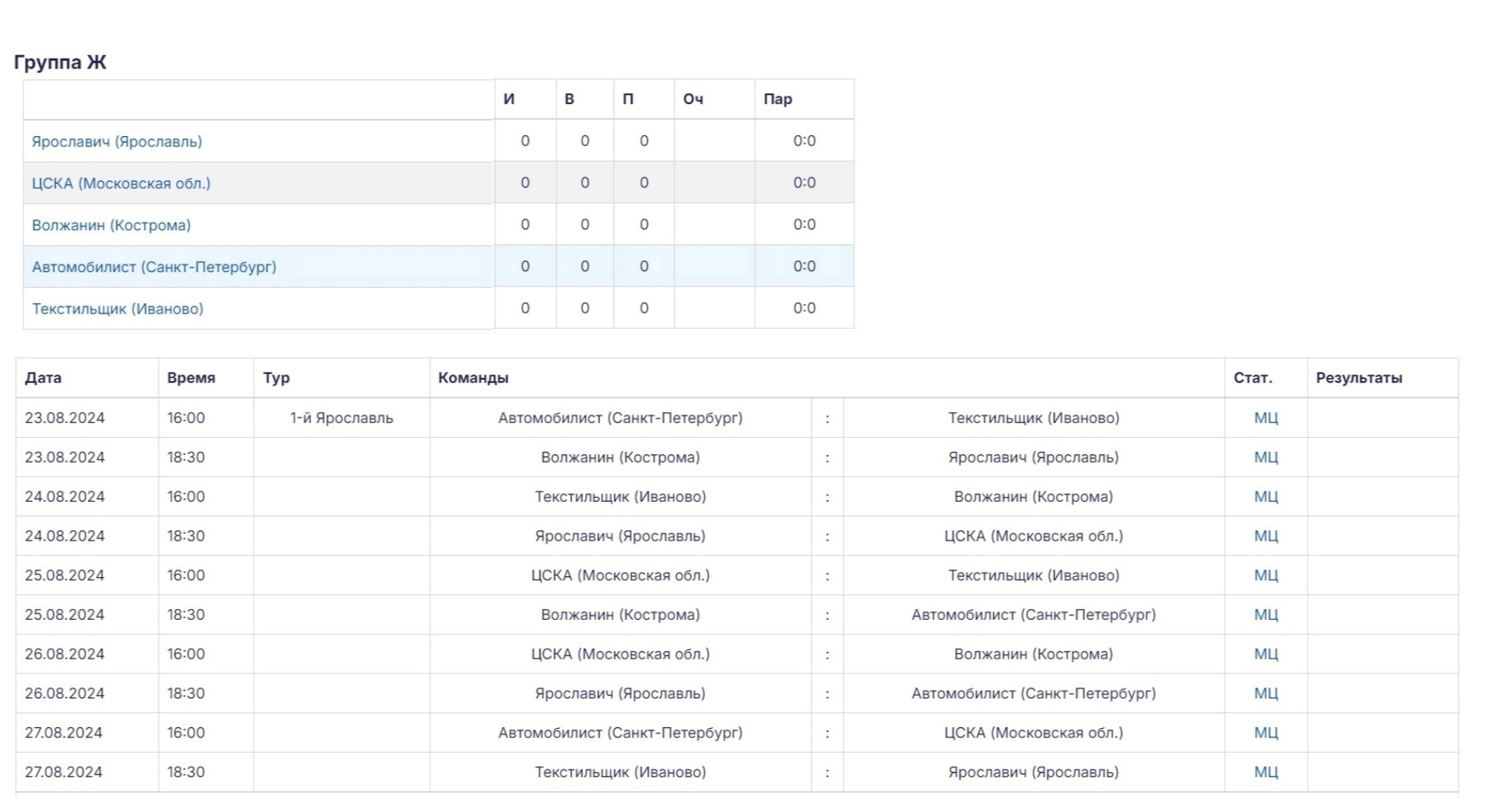Click the 1-й Ярославль tour cell
Viewport: 1487px width, 812px height.
click(x=342, y=418)
